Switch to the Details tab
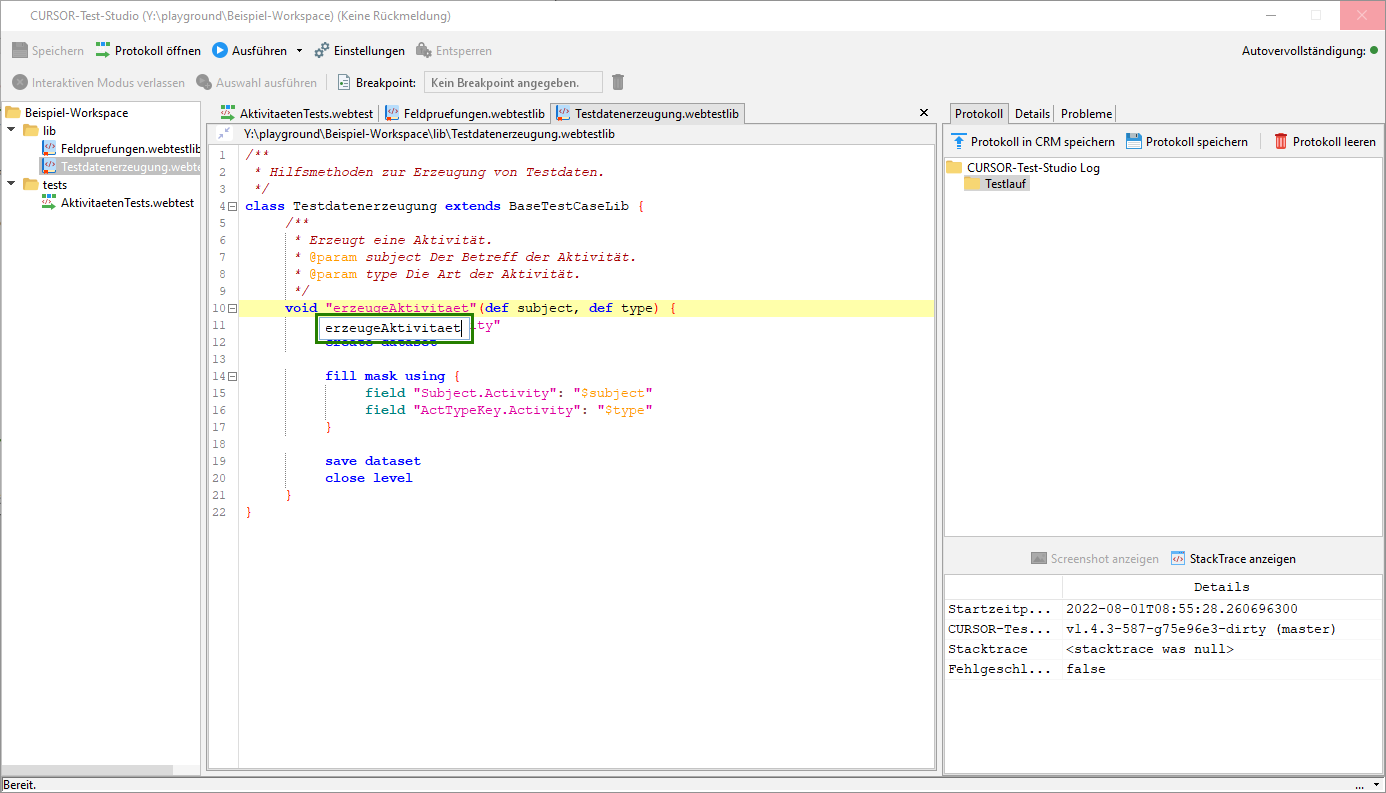 pyautogui.click(x=1032, y=114)
